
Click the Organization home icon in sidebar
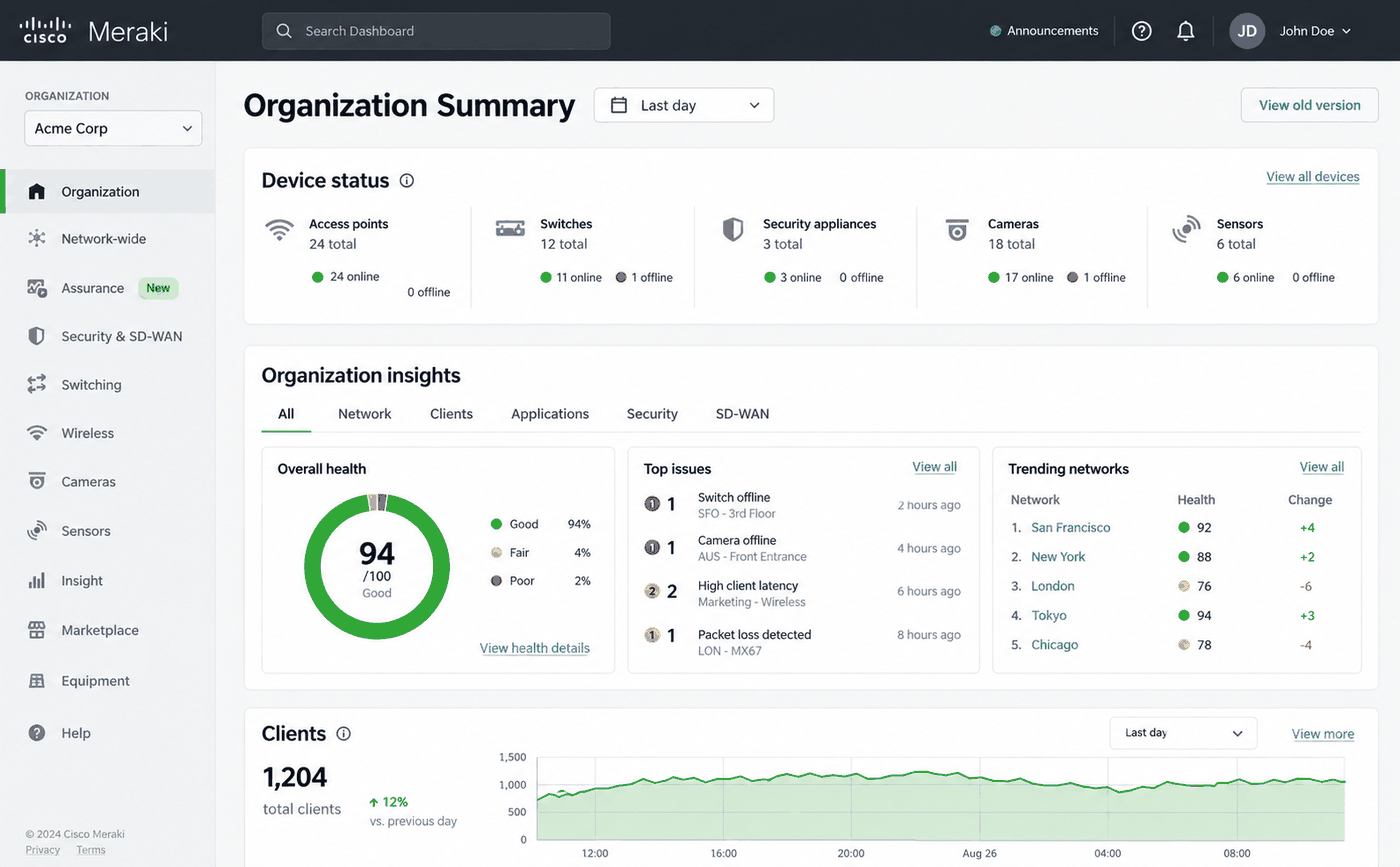tap(37, 191)
